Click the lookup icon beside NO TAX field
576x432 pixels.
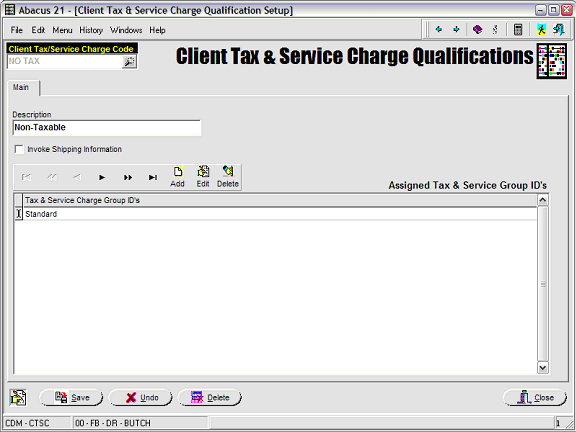tap(129, 62)
